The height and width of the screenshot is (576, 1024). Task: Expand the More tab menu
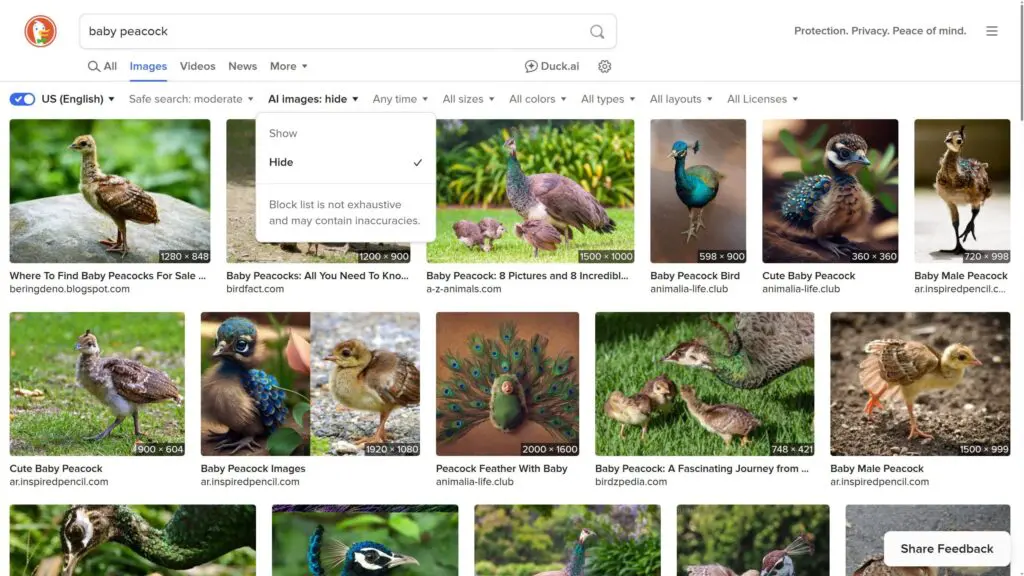[x=289, y=67]
